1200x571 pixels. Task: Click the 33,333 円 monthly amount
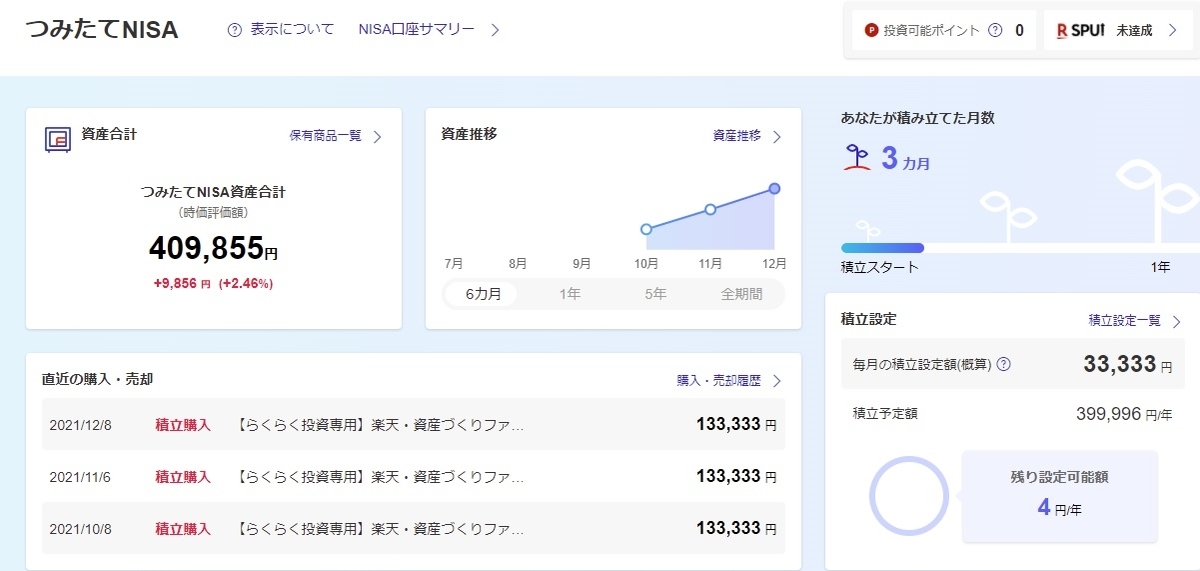(x=1128, y=364)
